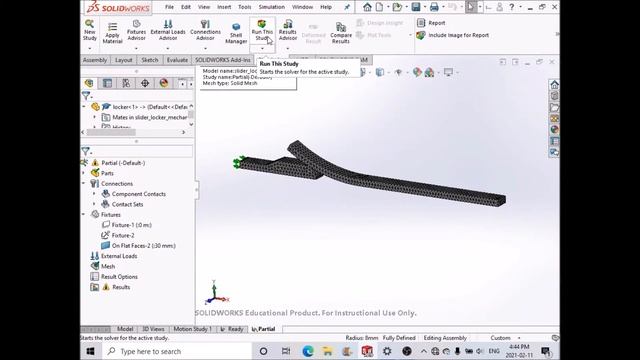Open the External Loads Advisor
The width and height of the screenshot is (640, 360).
click(x=168, y=30)
